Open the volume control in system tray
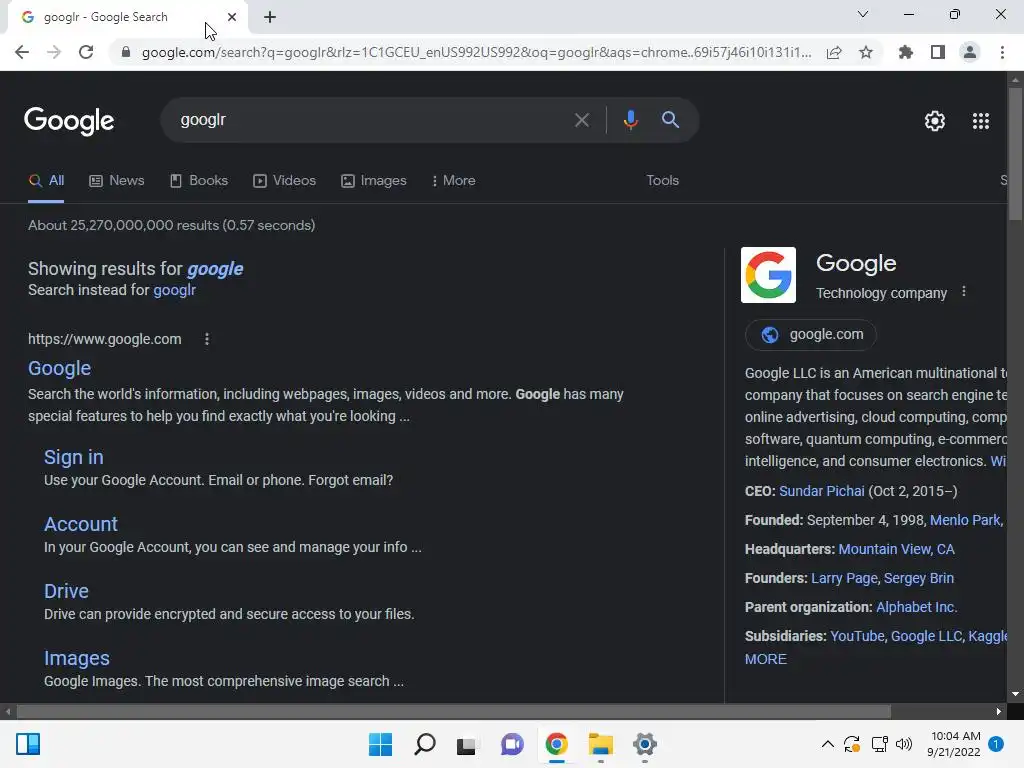This screenshot has height=768, width=1024. 904,744
